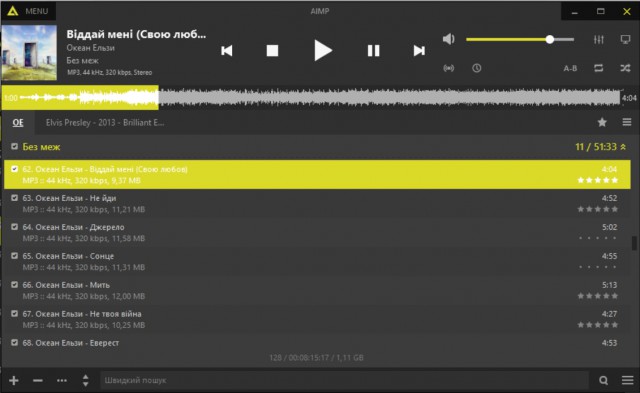Open sort options arrows at bottom
640x393 pixels.
pos(85,380)
